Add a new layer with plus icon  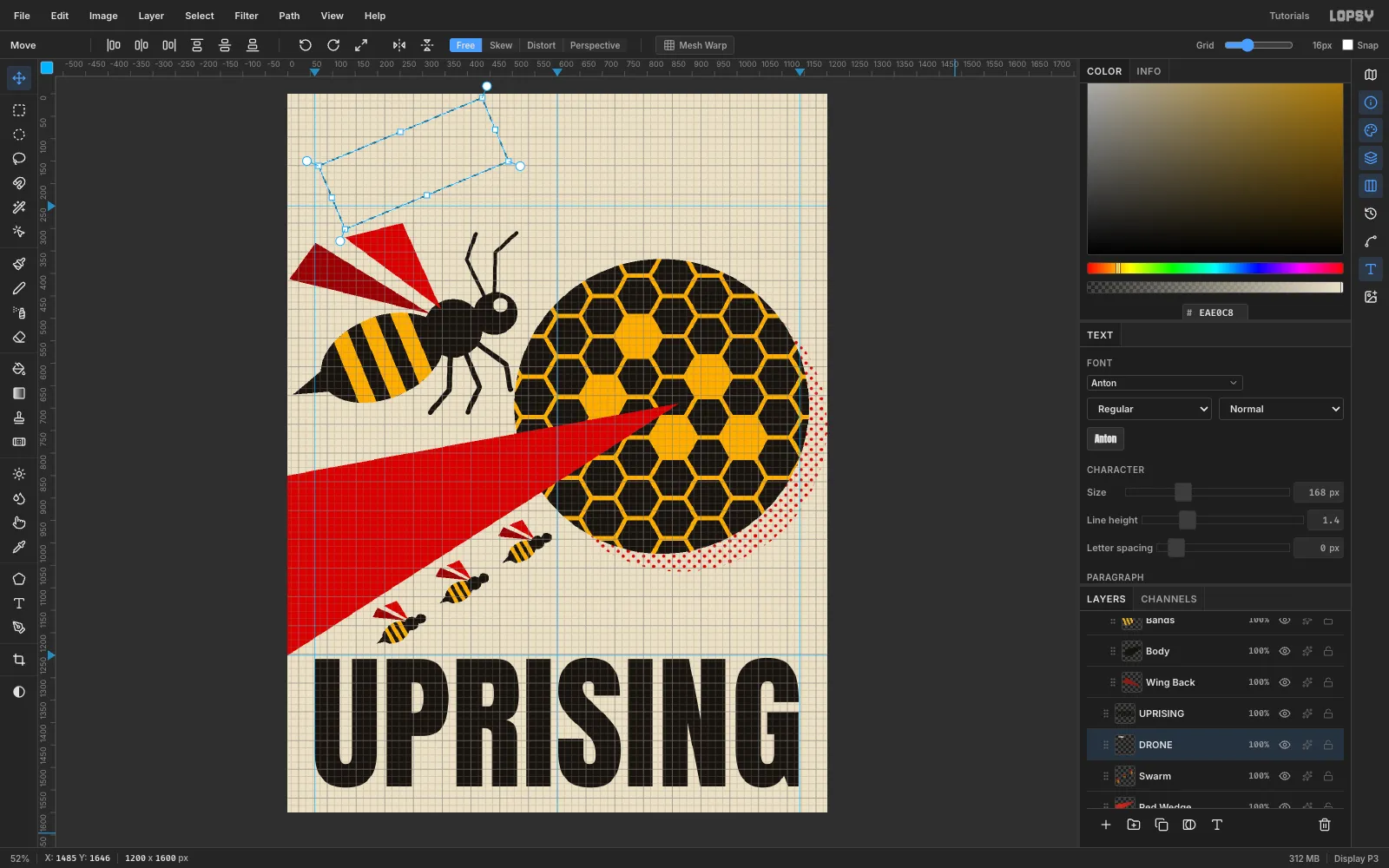coord(1106,825)
